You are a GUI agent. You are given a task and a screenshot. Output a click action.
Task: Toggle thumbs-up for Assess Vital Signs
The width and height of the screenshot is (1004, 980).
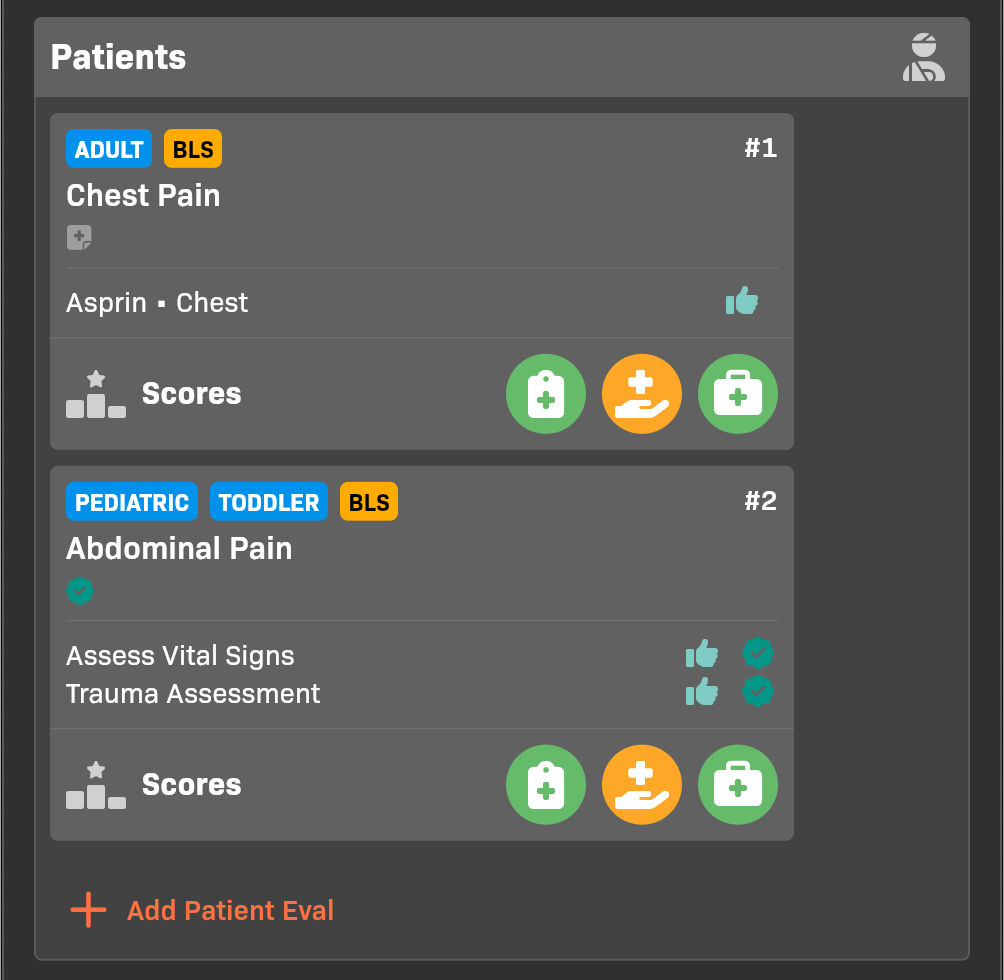(702, 654)
